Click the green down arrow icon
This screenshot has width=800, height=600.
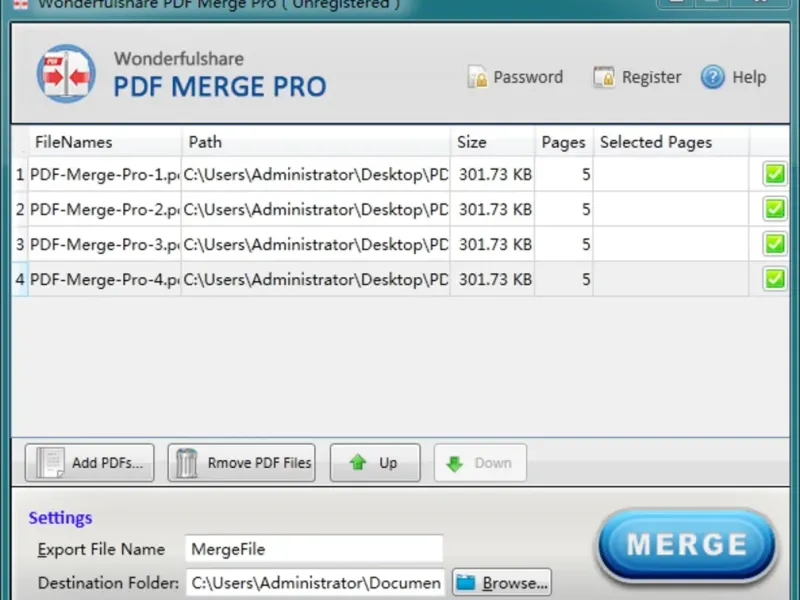[454, 463]
